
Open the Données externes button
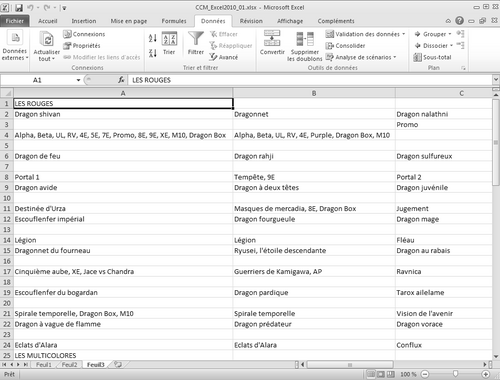pyautogui.click(x=15, y=46)
